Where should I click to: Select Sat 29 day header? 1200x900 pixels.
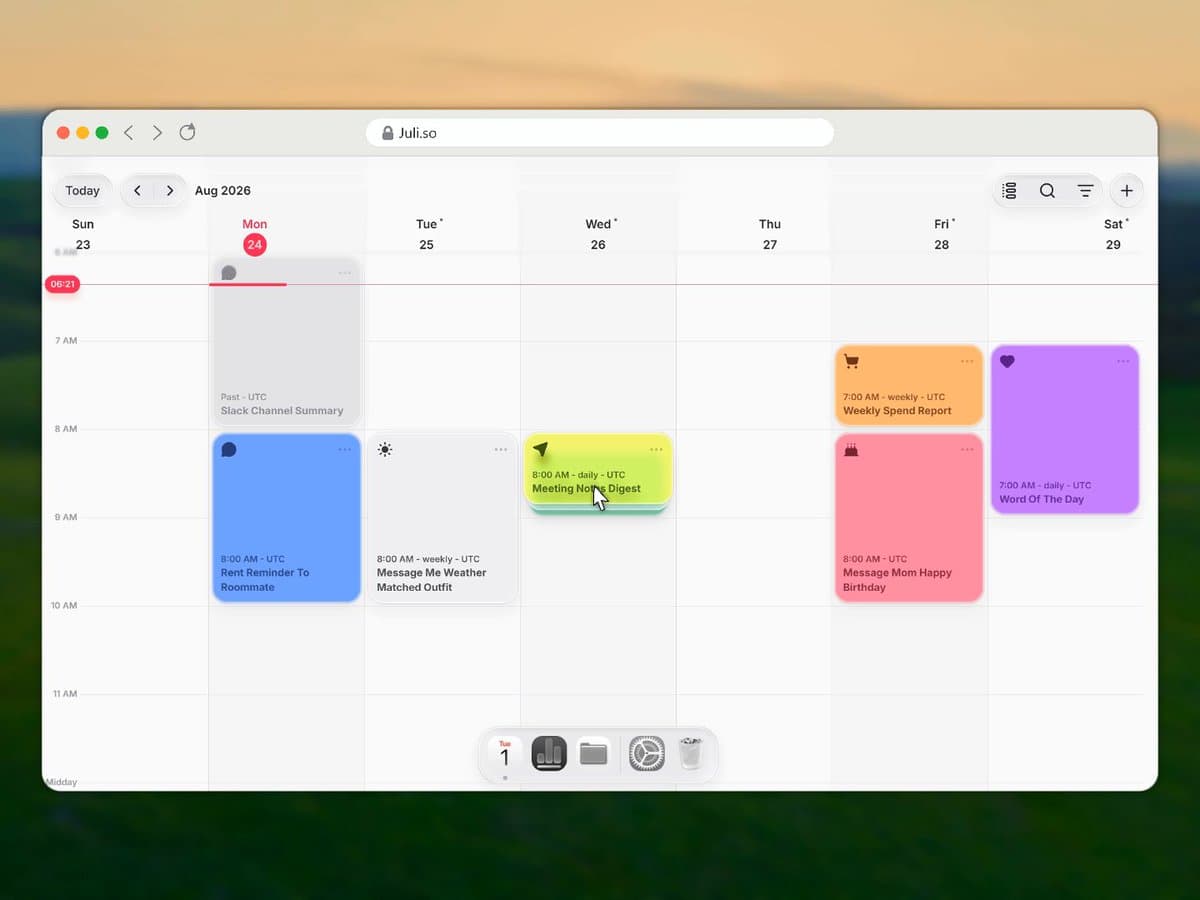[1113, 234]
